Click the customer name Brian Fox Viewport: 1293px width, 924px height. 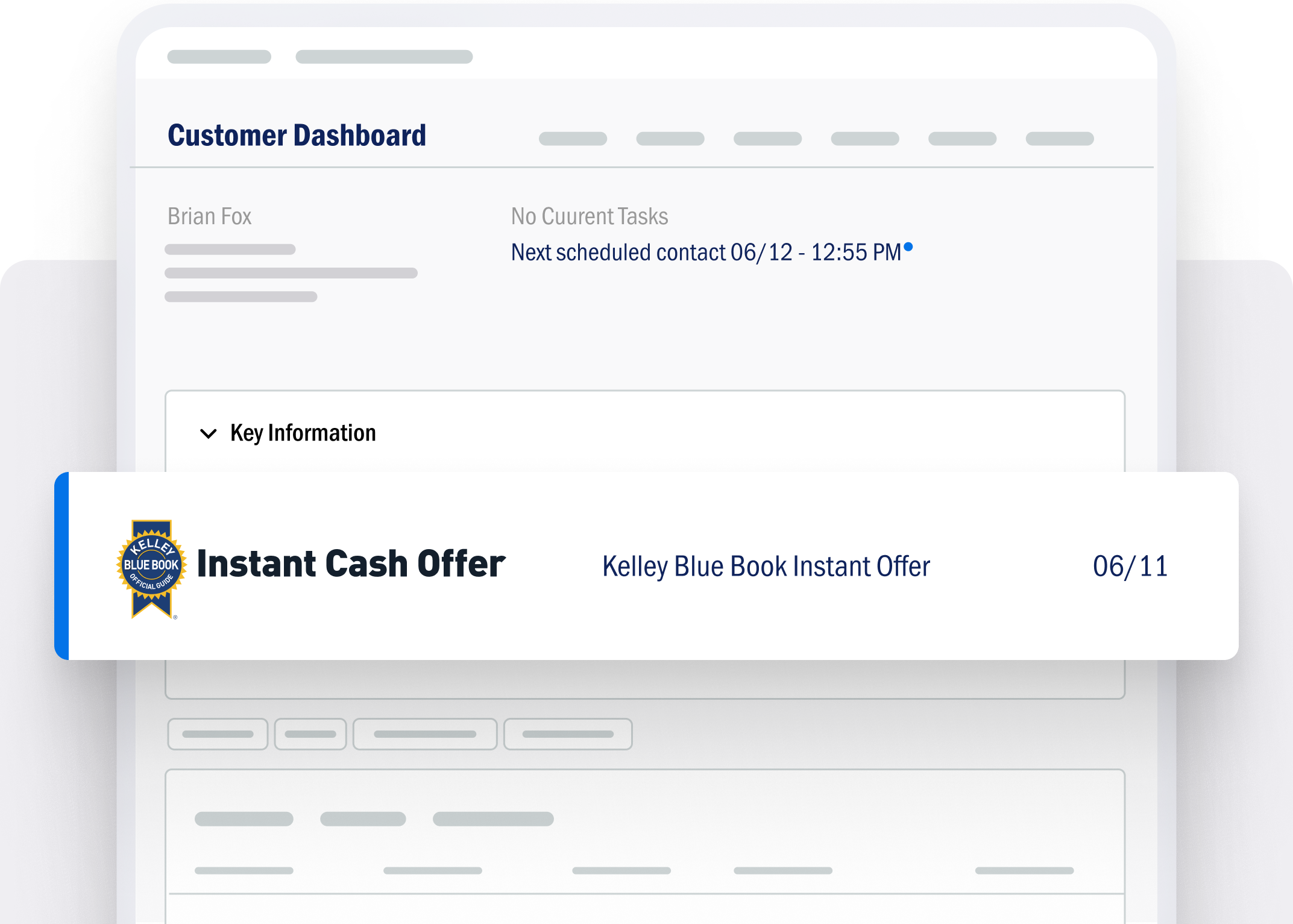pyautogui.click(x=209, y=216)
